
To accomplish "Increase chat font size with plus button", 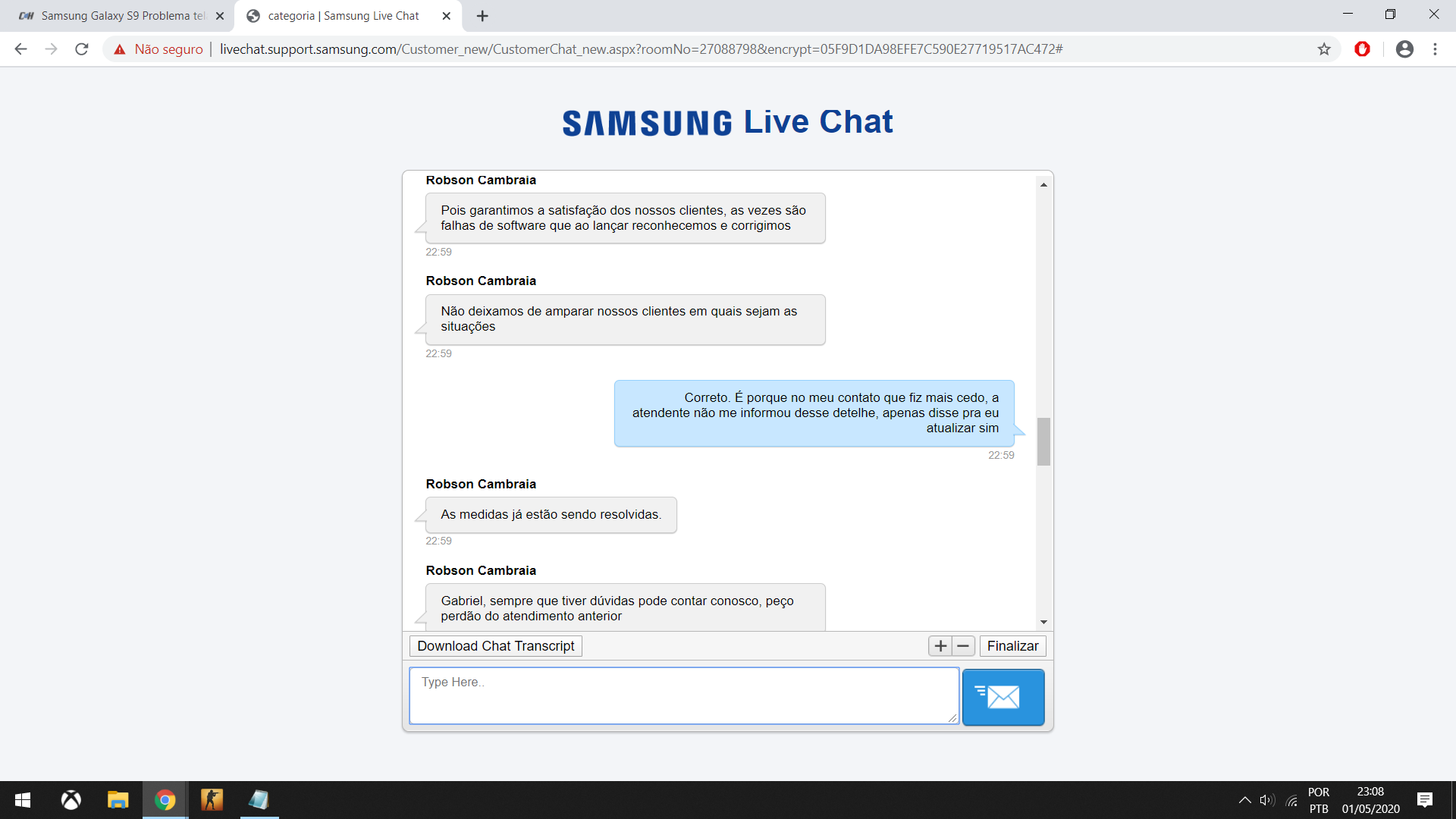I will point(940,646).
